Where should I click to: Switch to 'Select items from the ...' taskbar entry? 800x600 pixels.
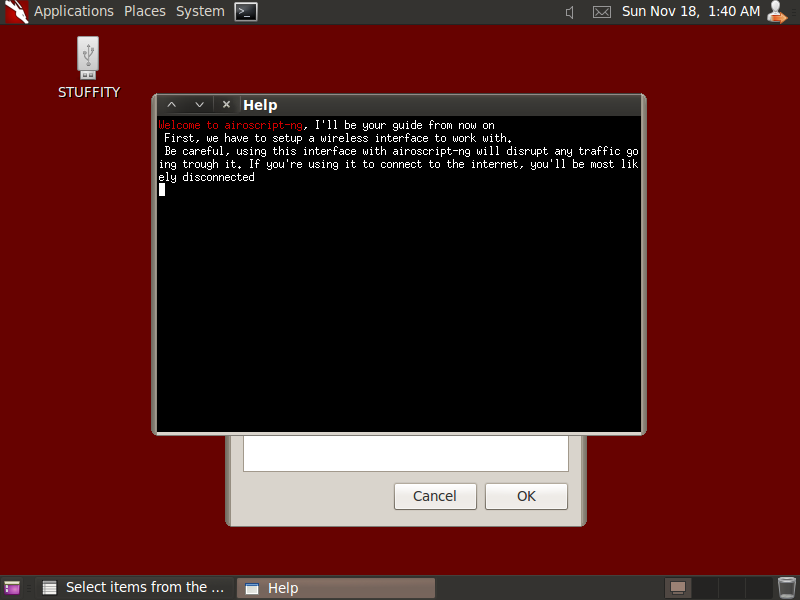click(x=134, y=588)
